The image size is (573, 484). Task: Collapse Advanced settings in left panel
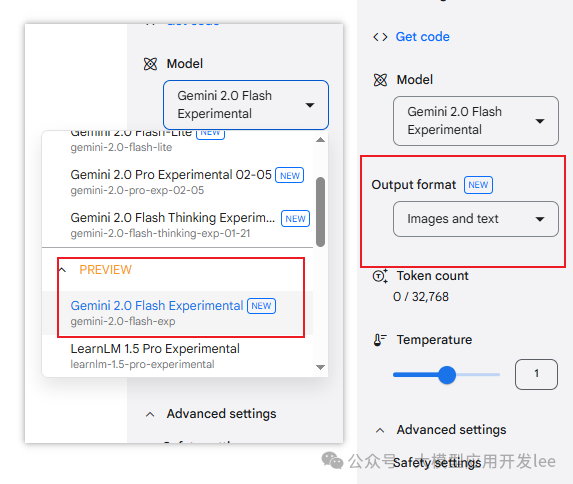coord(150,414)
